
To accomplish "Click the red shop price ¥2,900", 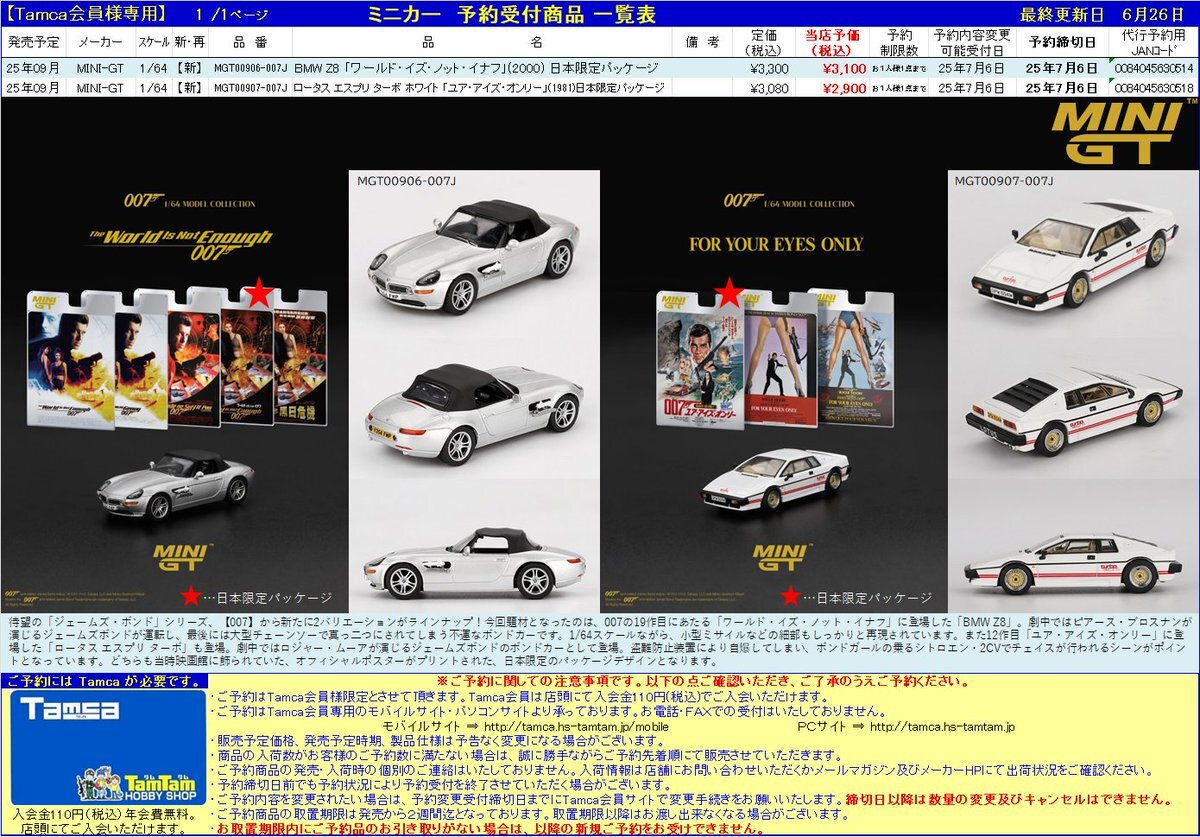I will (845, 88).
